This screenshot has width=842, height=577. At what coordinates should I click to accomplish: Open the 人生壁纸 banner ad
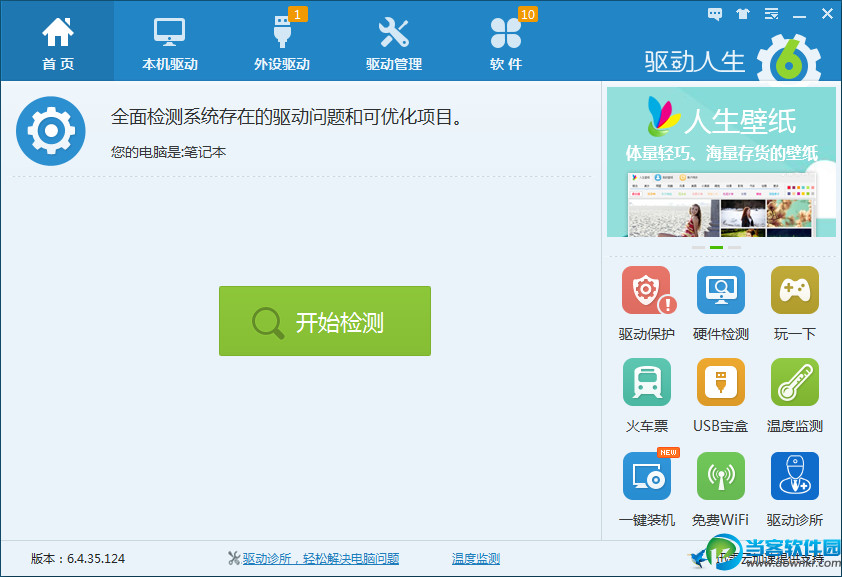[721, 162]
